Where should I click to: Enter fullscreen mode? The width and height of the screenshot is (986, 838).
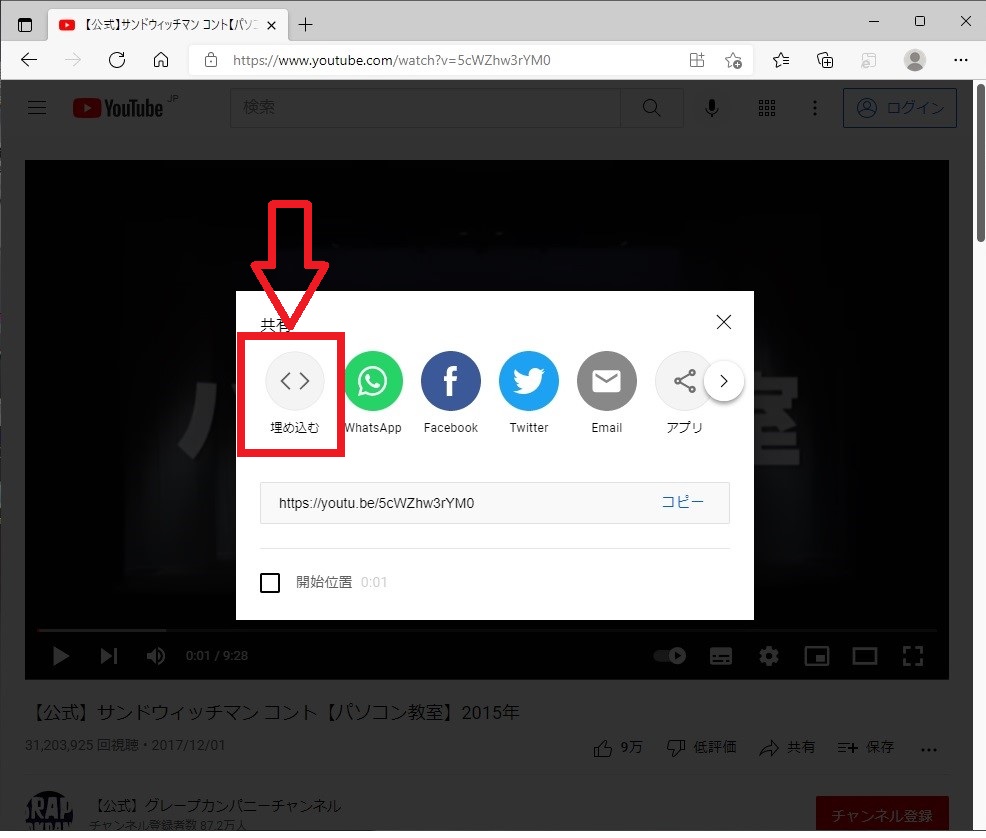[913, 656]
